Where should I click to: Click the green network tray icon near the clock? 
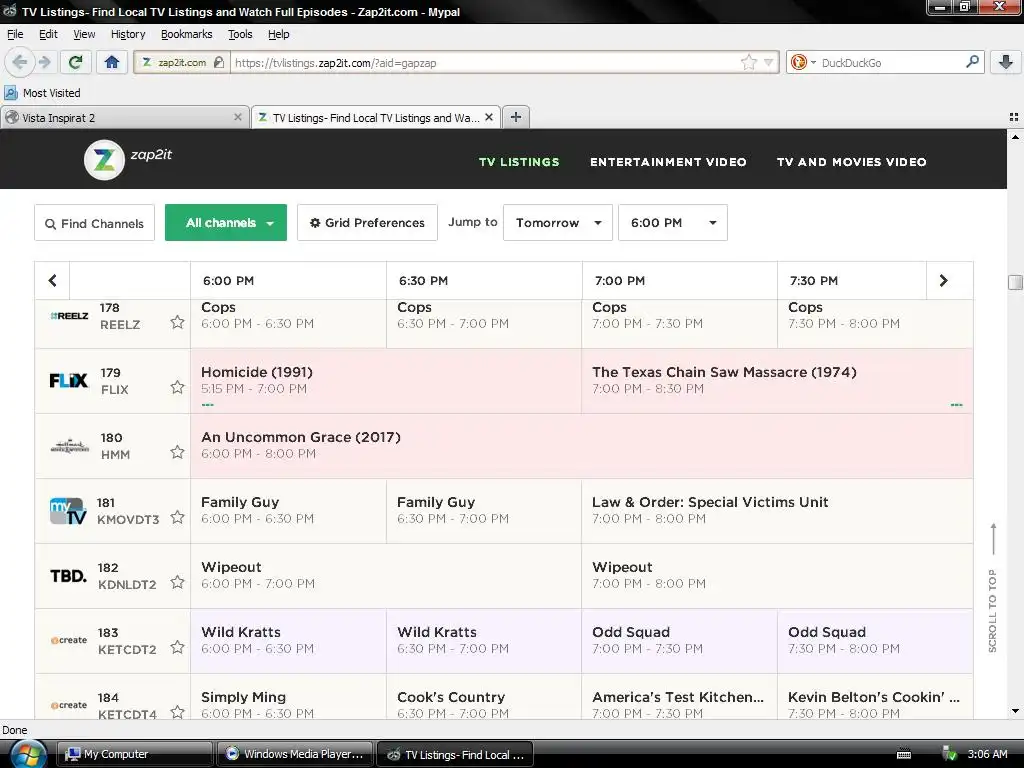[949, 754]
